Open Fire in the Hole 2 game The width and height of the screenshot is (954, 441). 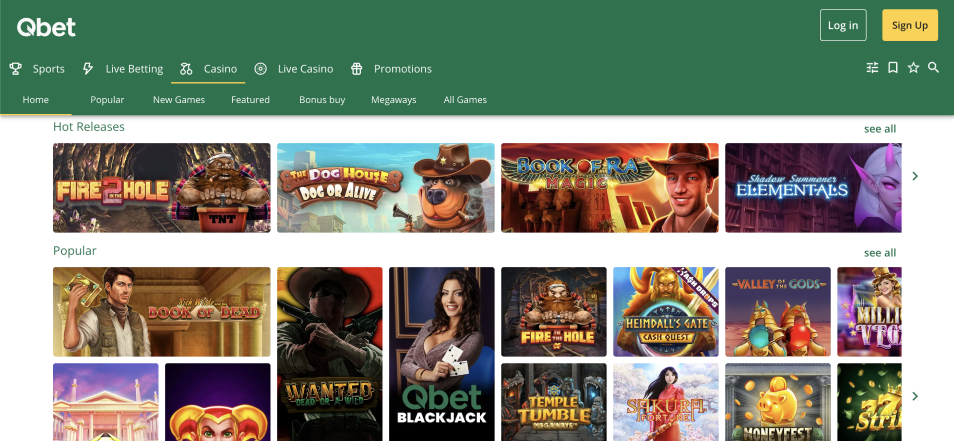pos(162,187)
